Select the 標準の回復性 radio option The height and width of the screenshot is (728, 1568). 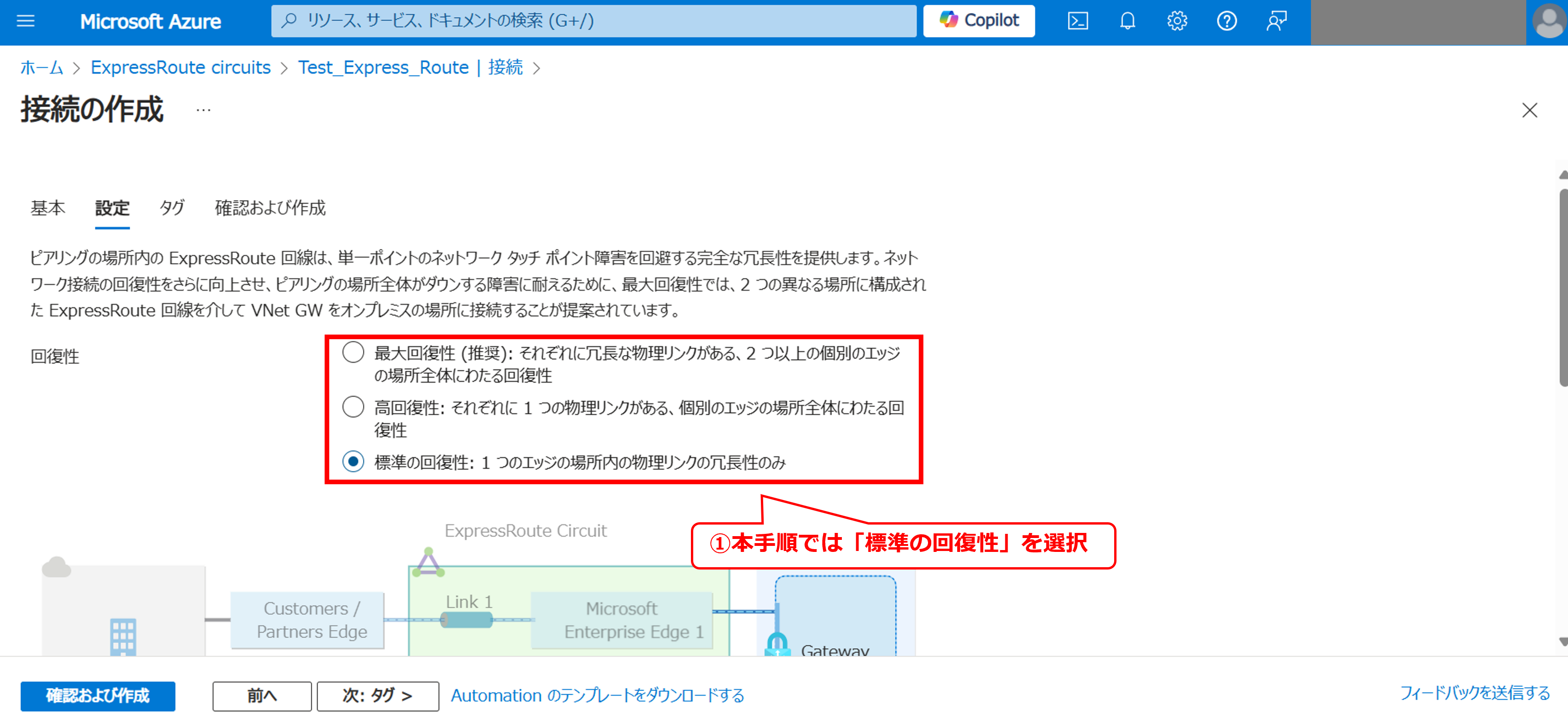coord(353,462)
